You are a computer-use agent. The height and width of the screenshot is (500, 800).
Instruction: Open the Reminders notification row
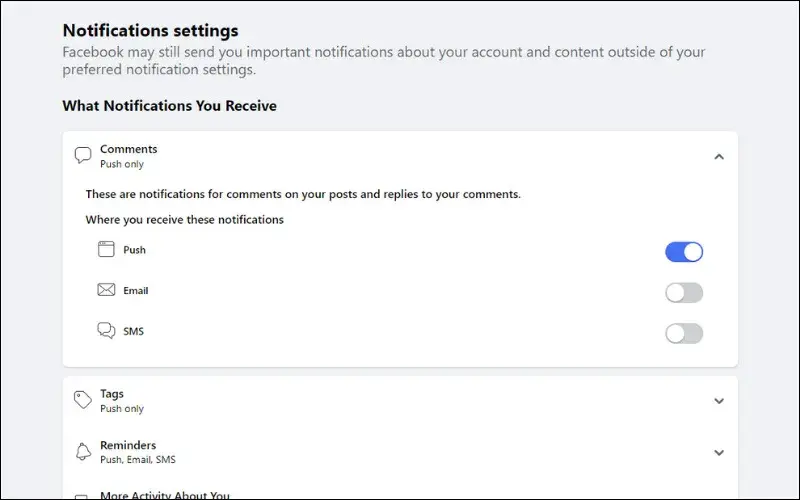pos(400,452)
